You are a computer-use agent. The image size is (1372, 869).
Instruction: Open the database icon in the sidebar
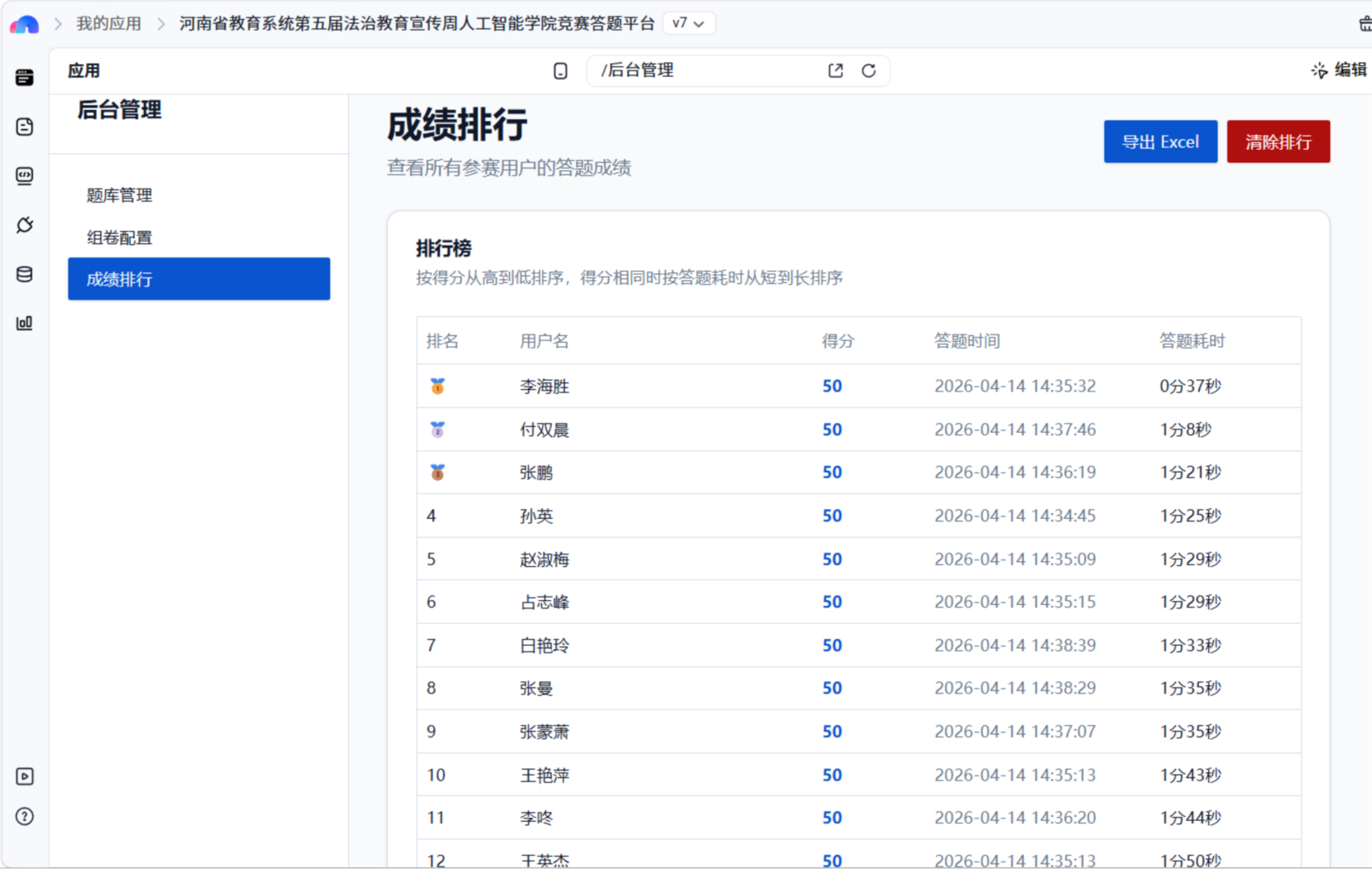pos(25,274)
